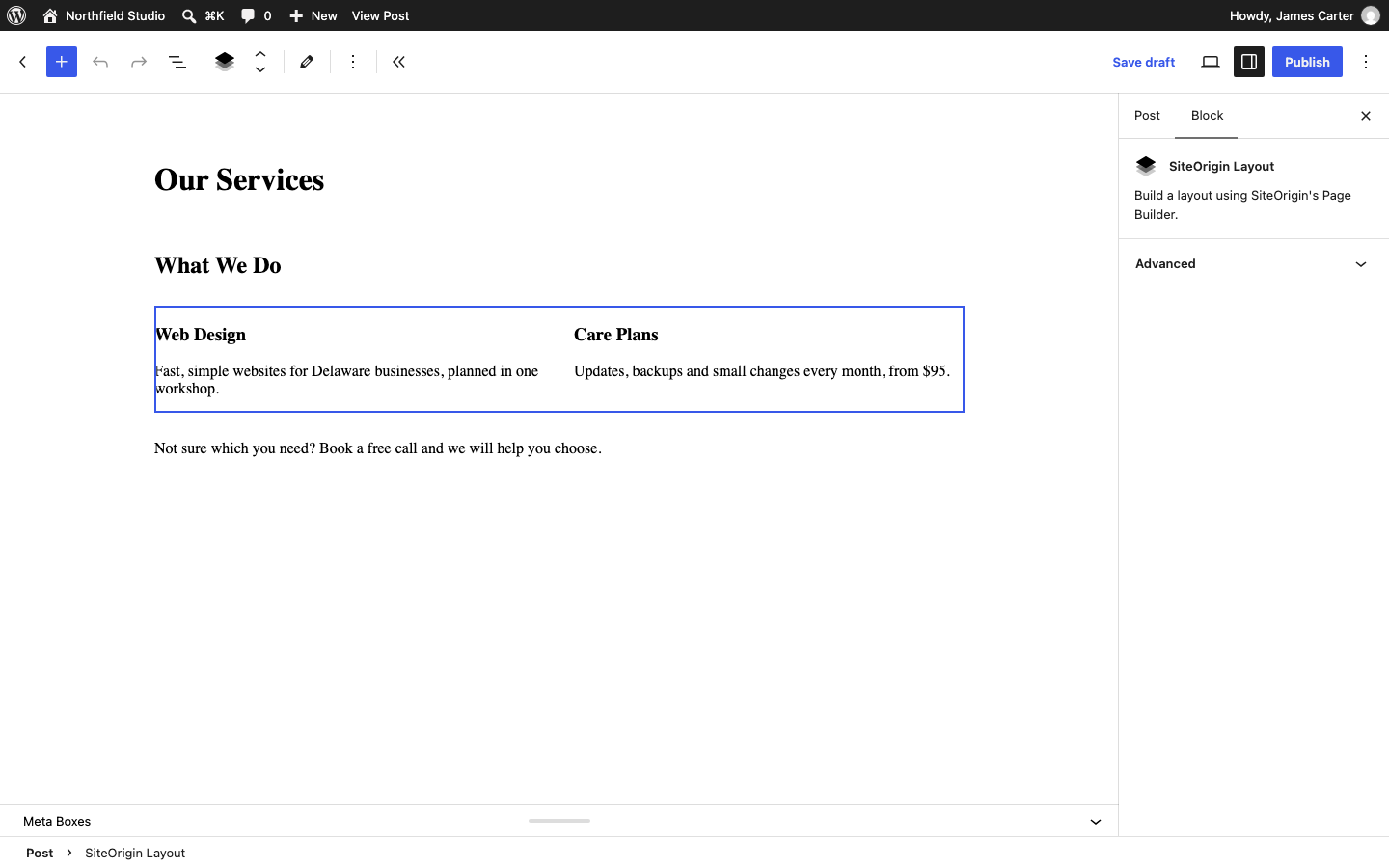Switch to the Post tab
1389x868 pixels.
click(1147, 116)
